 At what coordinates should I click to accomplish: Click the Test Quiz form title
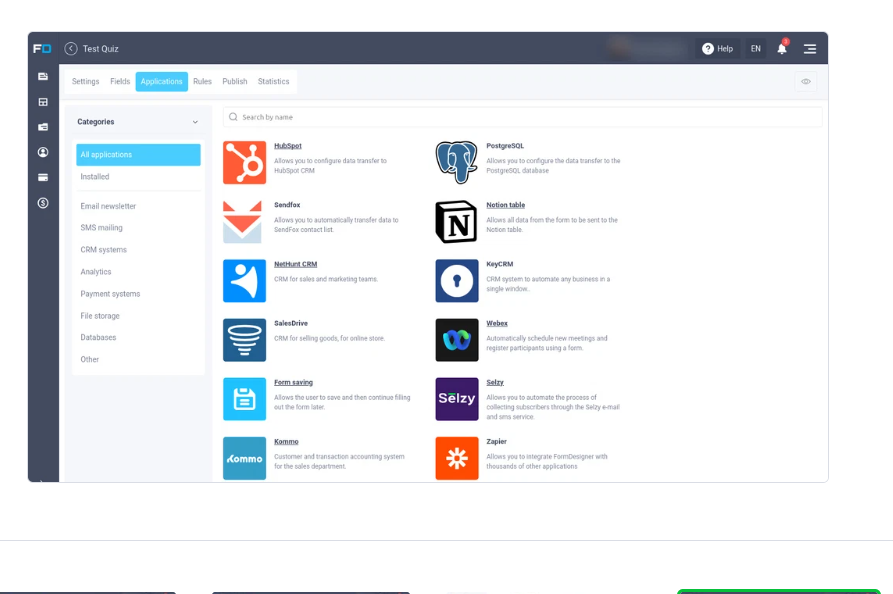pyautogui.click(x=100, y=49)
